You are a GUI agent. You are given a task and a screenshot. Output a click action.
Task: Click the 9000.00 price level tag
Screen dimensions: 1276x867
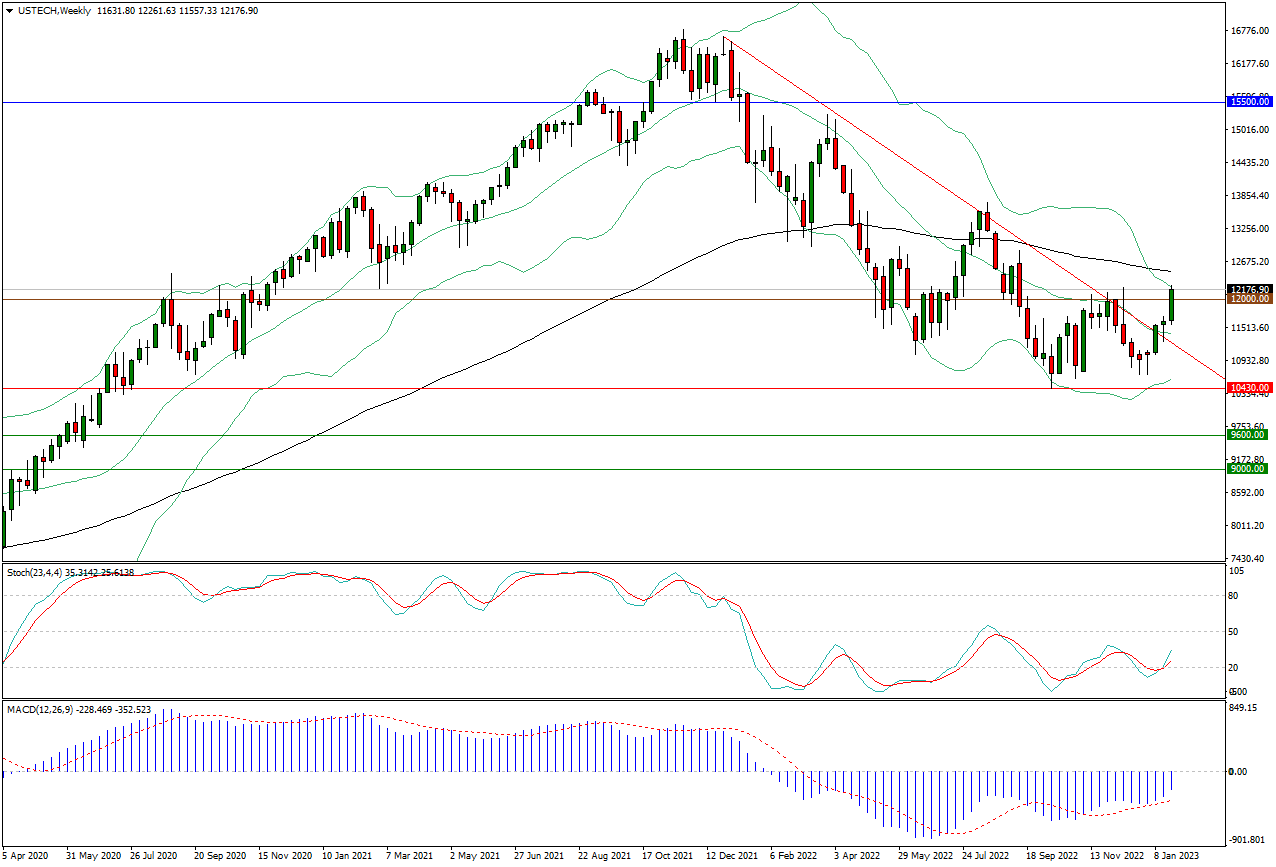(1249, 469)
